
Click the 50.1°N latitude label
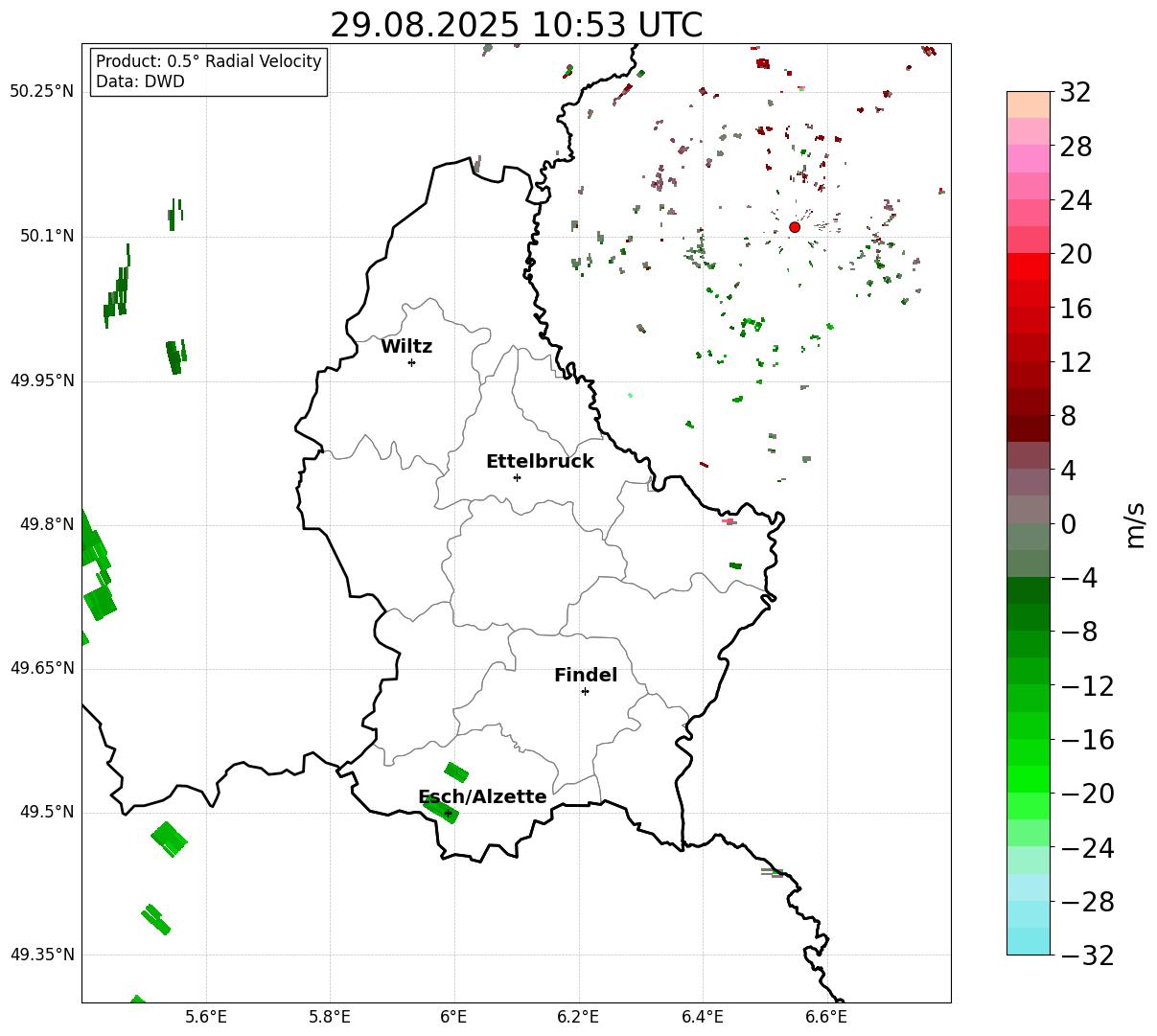[x=47, y=236]
